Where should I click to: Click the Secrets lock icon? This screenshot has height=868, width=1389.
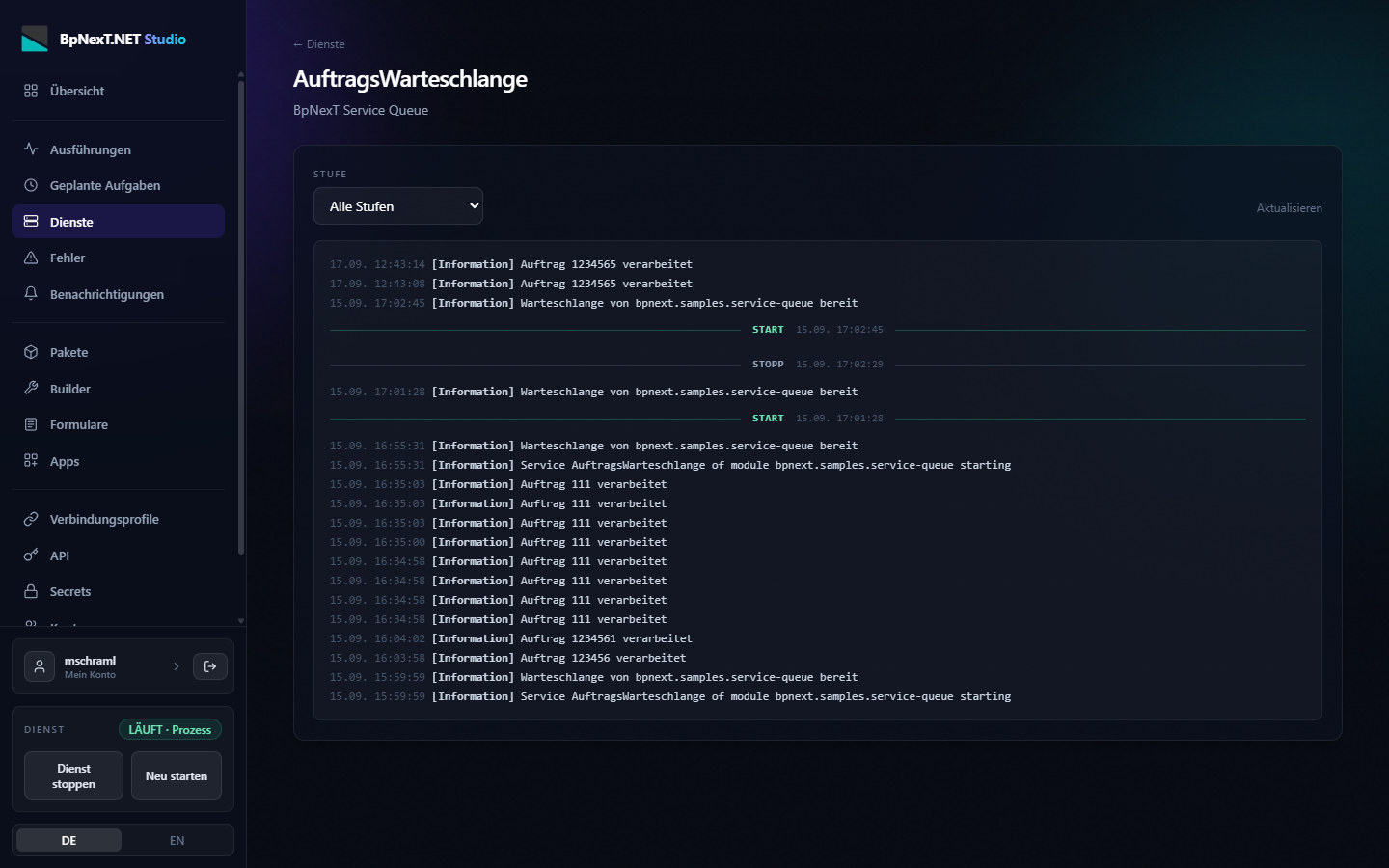pyautogui.click(x=31, y=591)
